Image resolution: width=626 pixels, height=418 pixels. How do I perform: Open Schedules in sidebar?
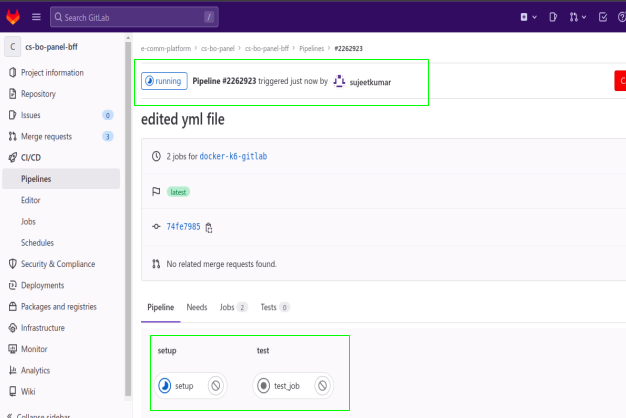38,243
